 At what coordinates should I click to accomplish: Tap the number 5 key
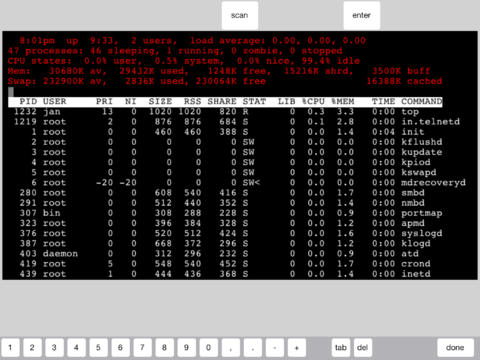pos(98,348)
